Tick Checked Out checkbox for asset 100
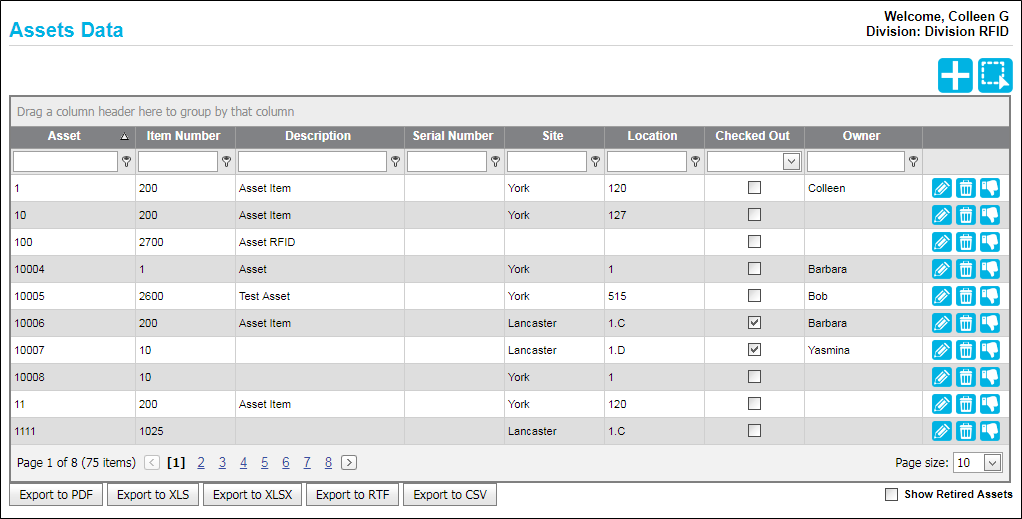Image resolution: width=1022 pixels, height=519 pixels. (x=754, y=242)
